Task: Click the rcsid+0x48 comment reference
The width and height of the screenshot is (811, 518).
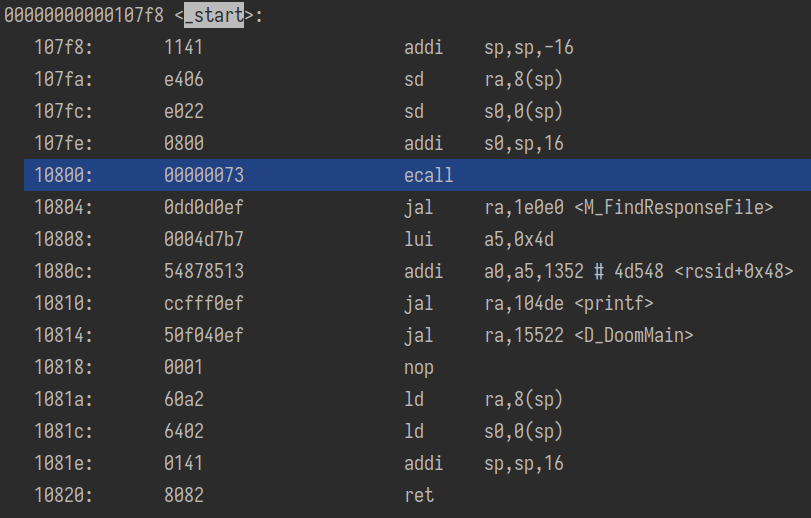Action: pyautogui.click(x=734, y=271)
